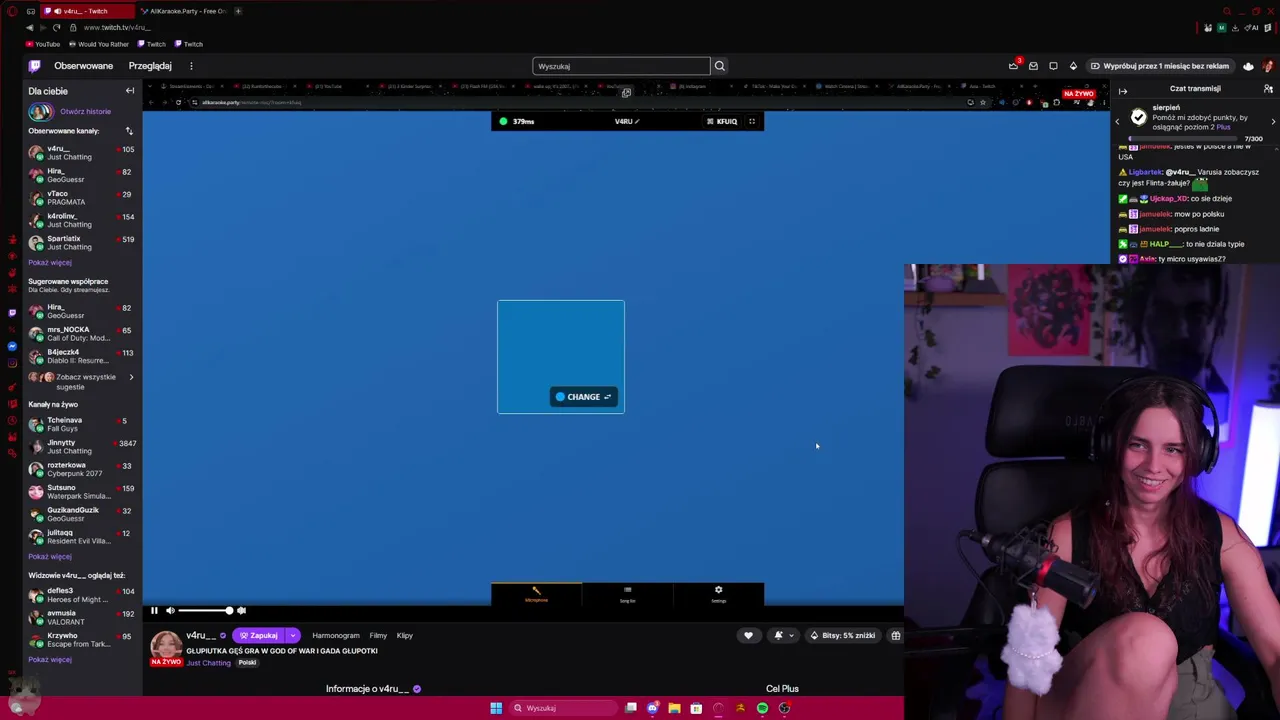Viewport: 1280px width, 720px height.
Task: Open the Klipy tab
Action: point(405,635)
